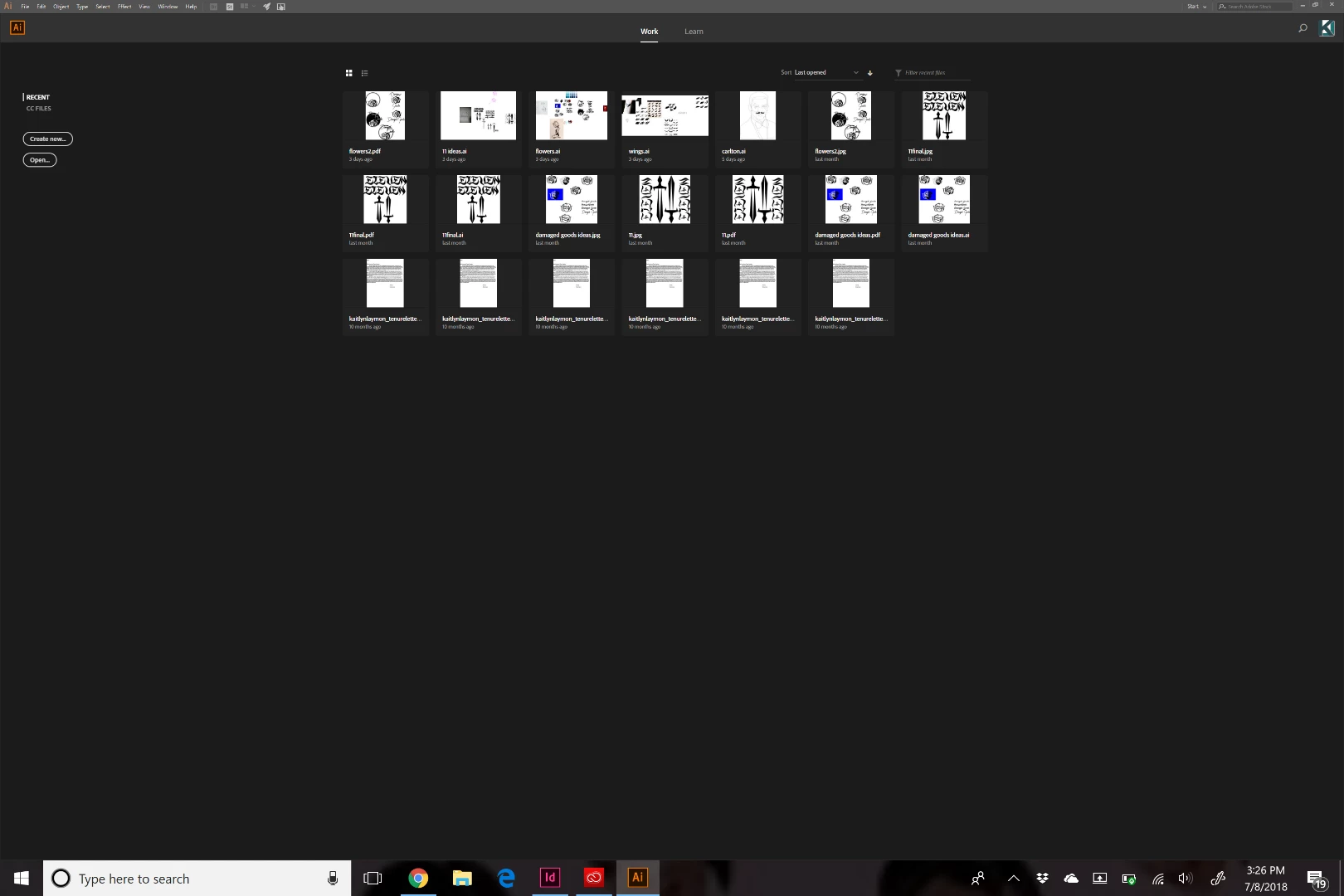Open the Windows notification center

click(1317, 878)
